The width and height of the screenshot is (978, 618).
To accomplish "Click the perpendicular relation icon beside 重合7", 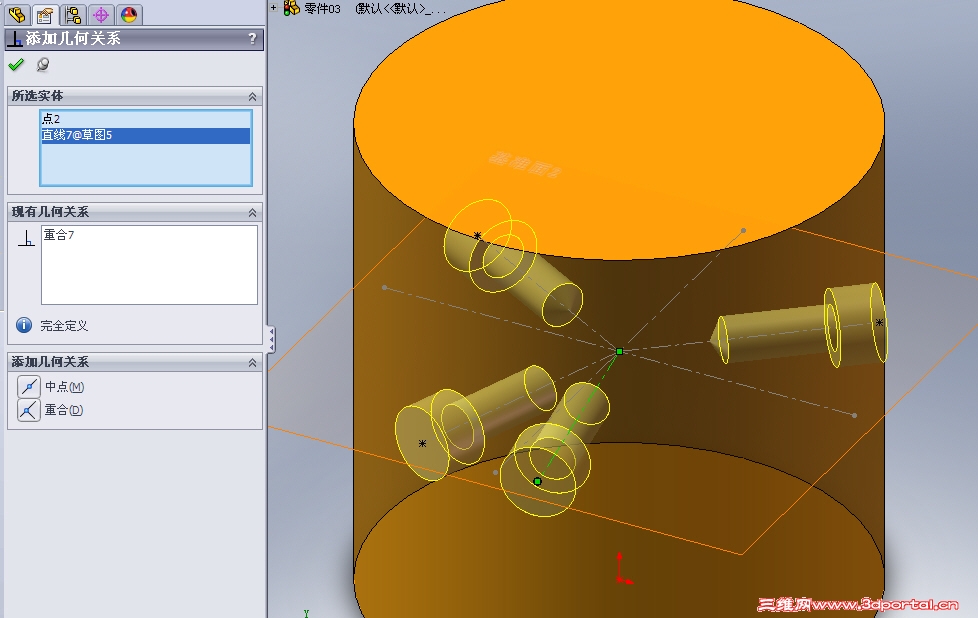I will point(26,238).
